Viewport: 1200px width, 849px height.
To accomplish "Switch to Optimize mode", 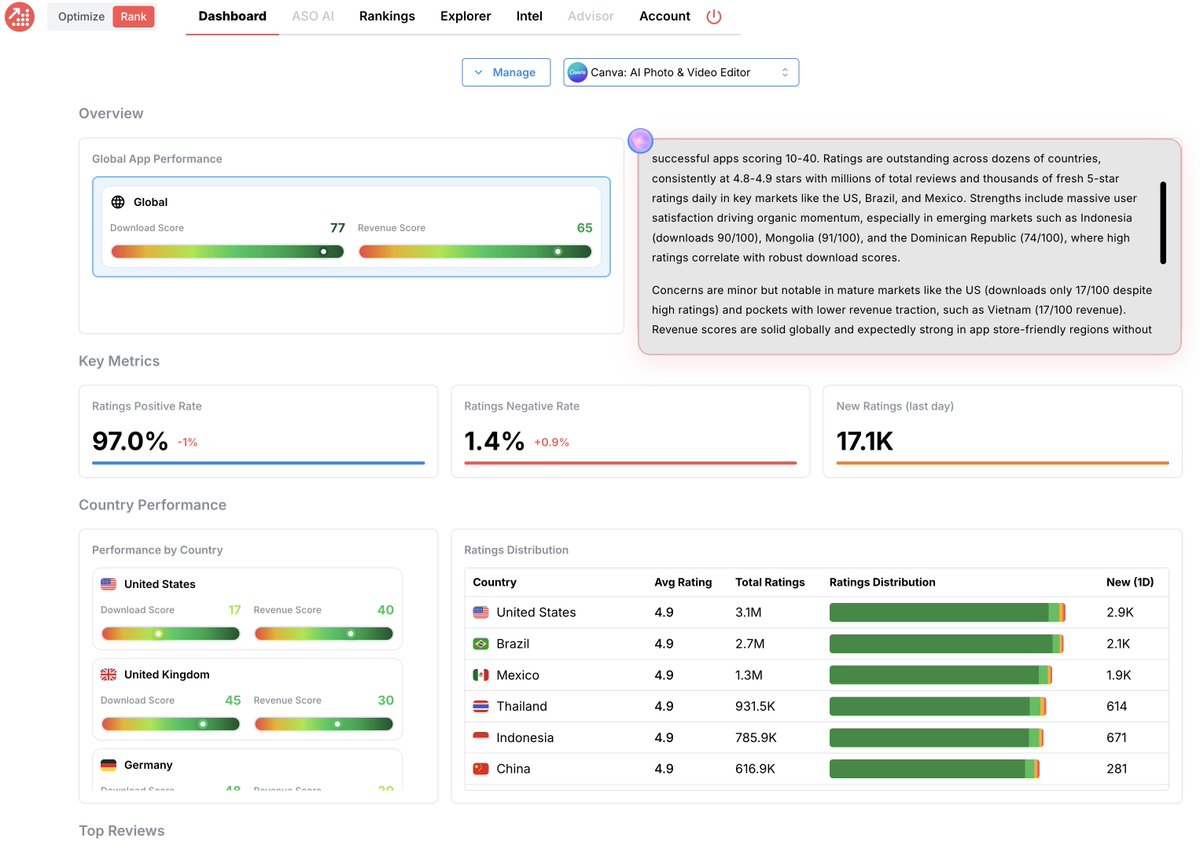I will tap(80, 16).
